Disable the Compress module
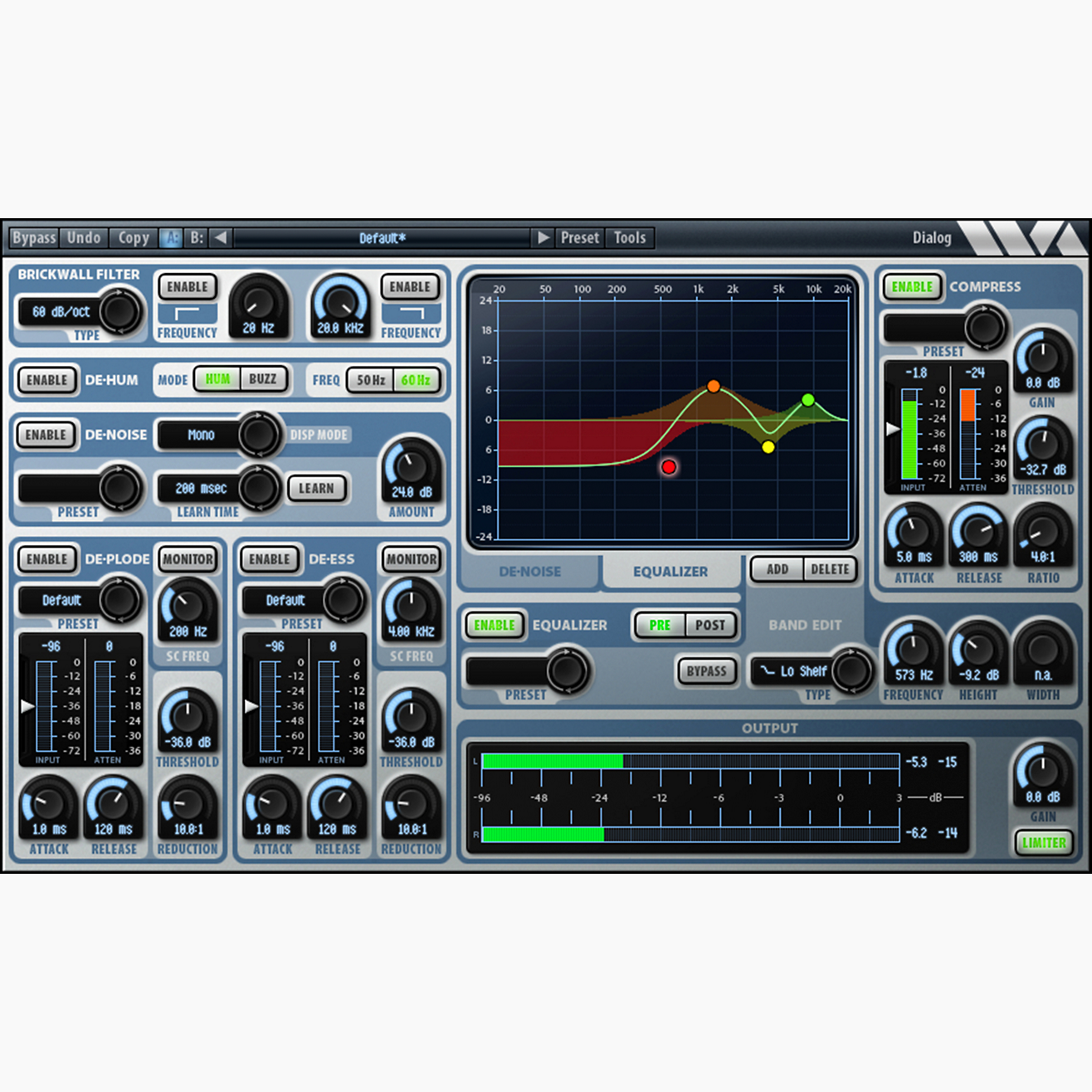1092x1092 pixels. pos(912,287)
